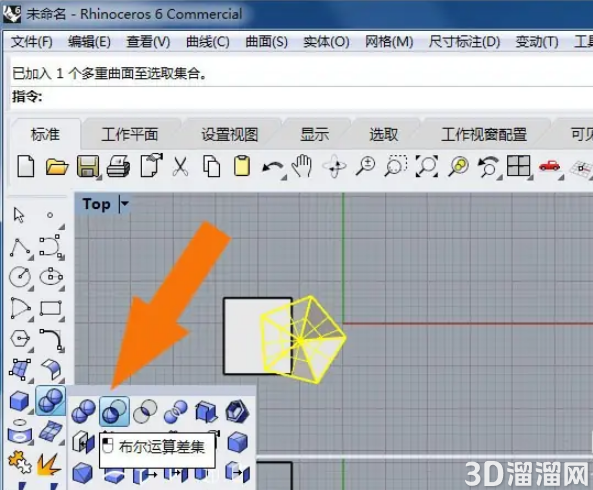Select the Circle tool
The height and width of the screenshot is (490, 593).
click(x=20, y=277)
